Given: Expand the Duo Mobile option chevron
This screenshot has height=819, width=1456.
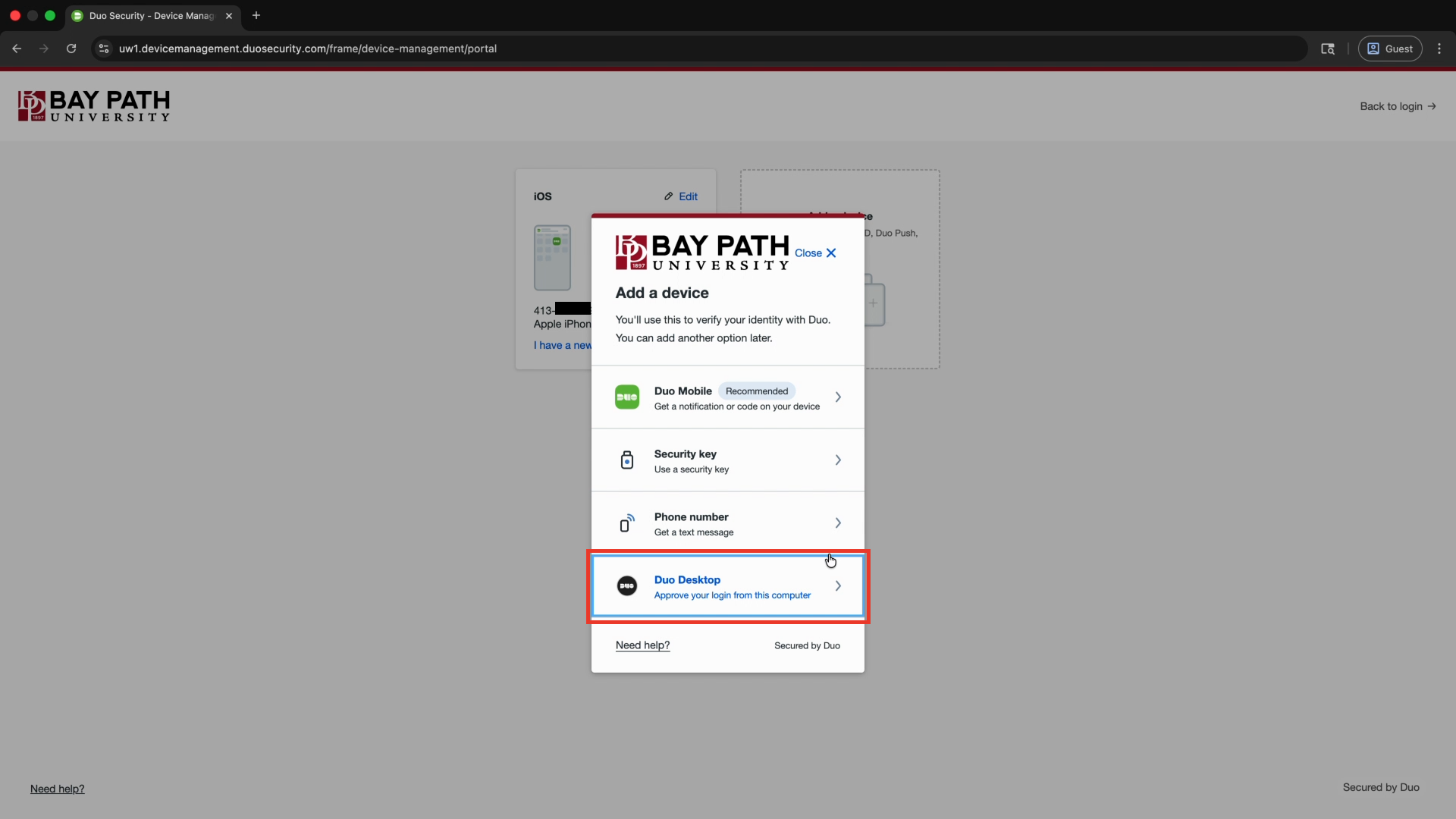Looking at the screenshot, I should [x=838, y=397].
